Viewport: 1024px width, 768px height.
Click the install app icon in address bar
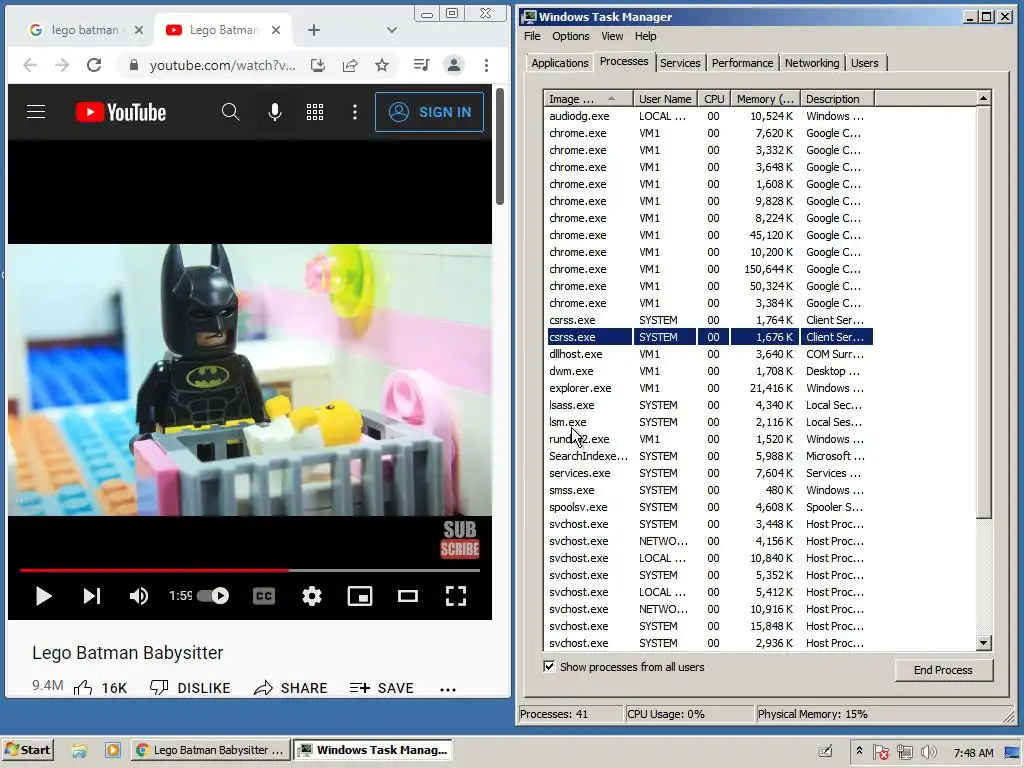(x=318, y=65)
